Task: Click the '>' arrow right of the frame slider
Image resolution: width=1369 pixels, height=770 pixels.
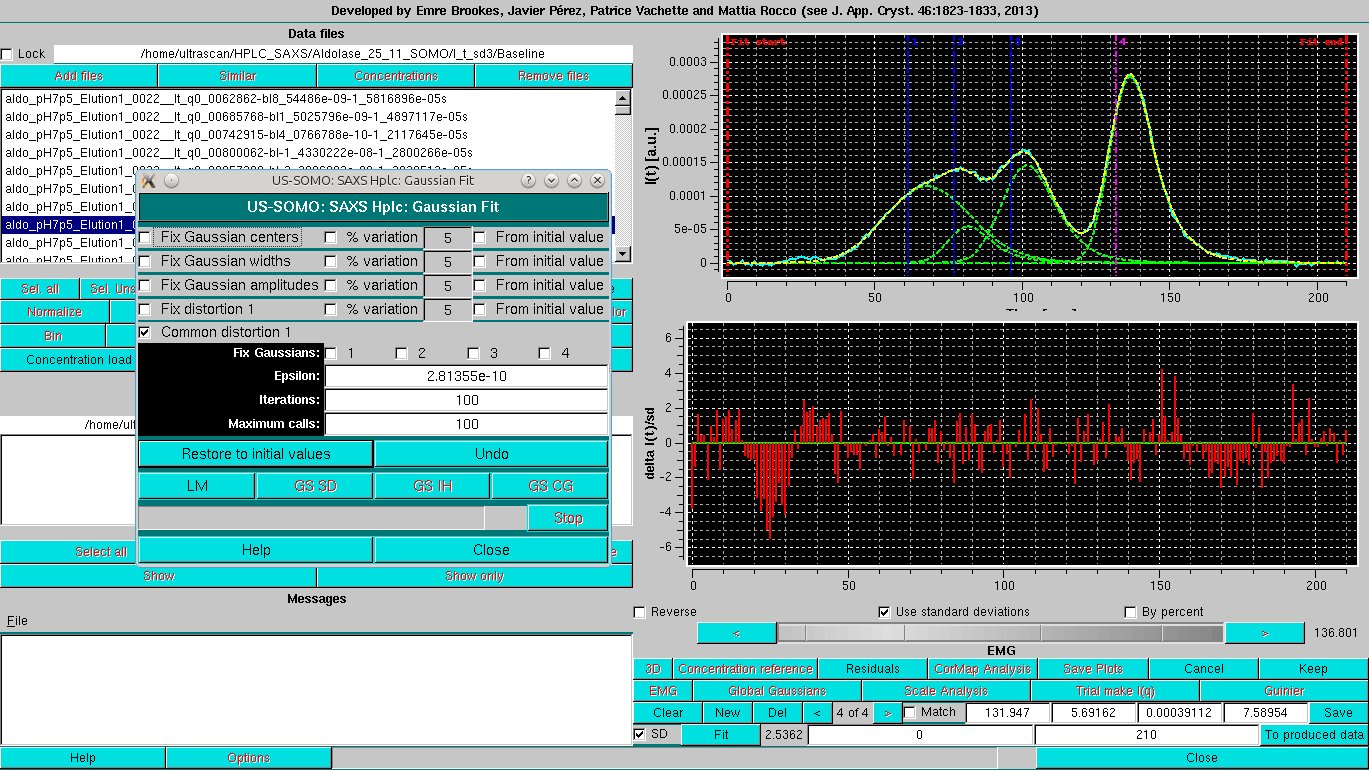Action: coord(1264,632)
